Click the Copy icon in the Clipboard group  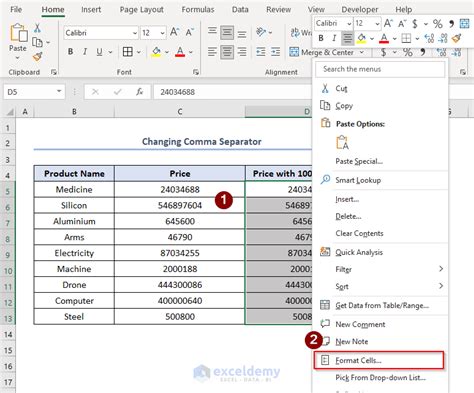click(x=37, y=42)
